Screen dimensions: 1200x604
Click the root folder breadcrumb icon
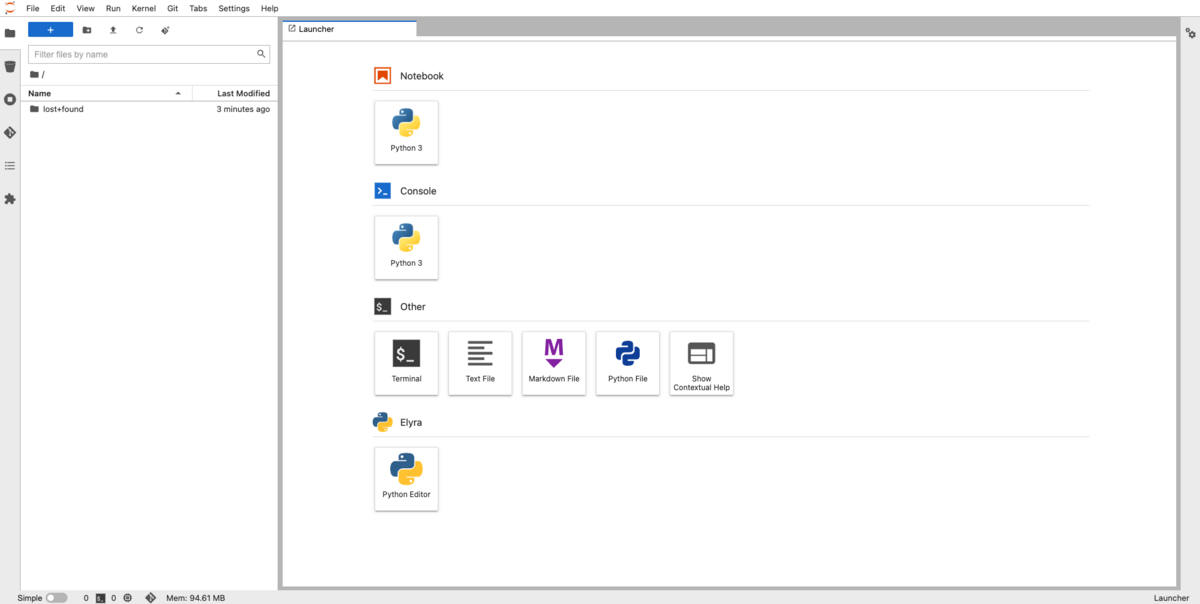34,74
